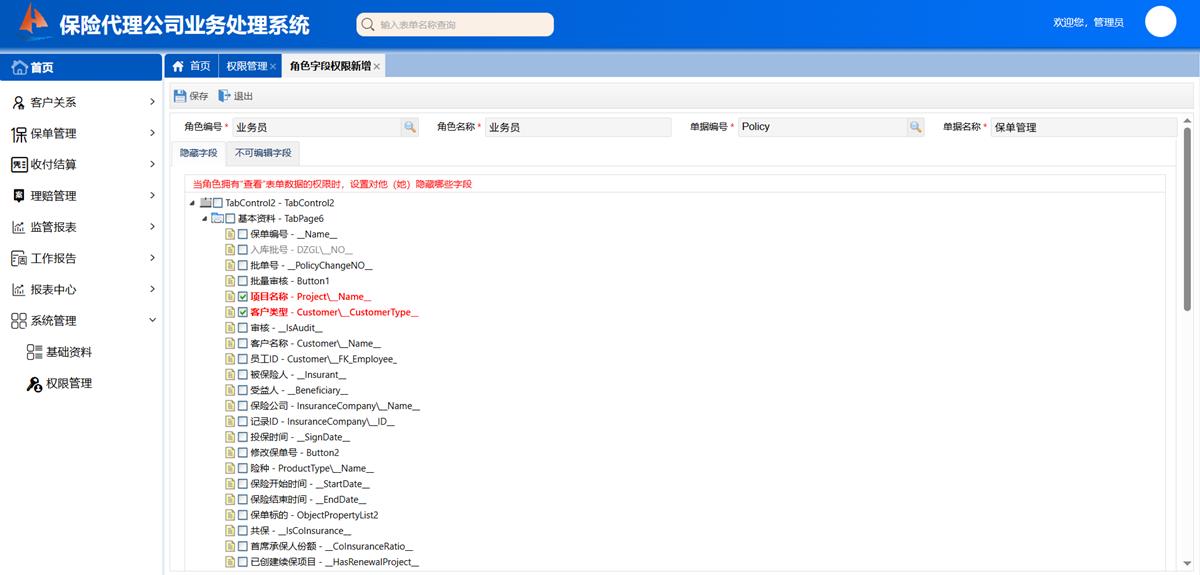Image resolution: width=1200 pixels, height=575 pixels.
Task: Click the 单据名称 field showing 保单管理
Action: [1084, 127]
